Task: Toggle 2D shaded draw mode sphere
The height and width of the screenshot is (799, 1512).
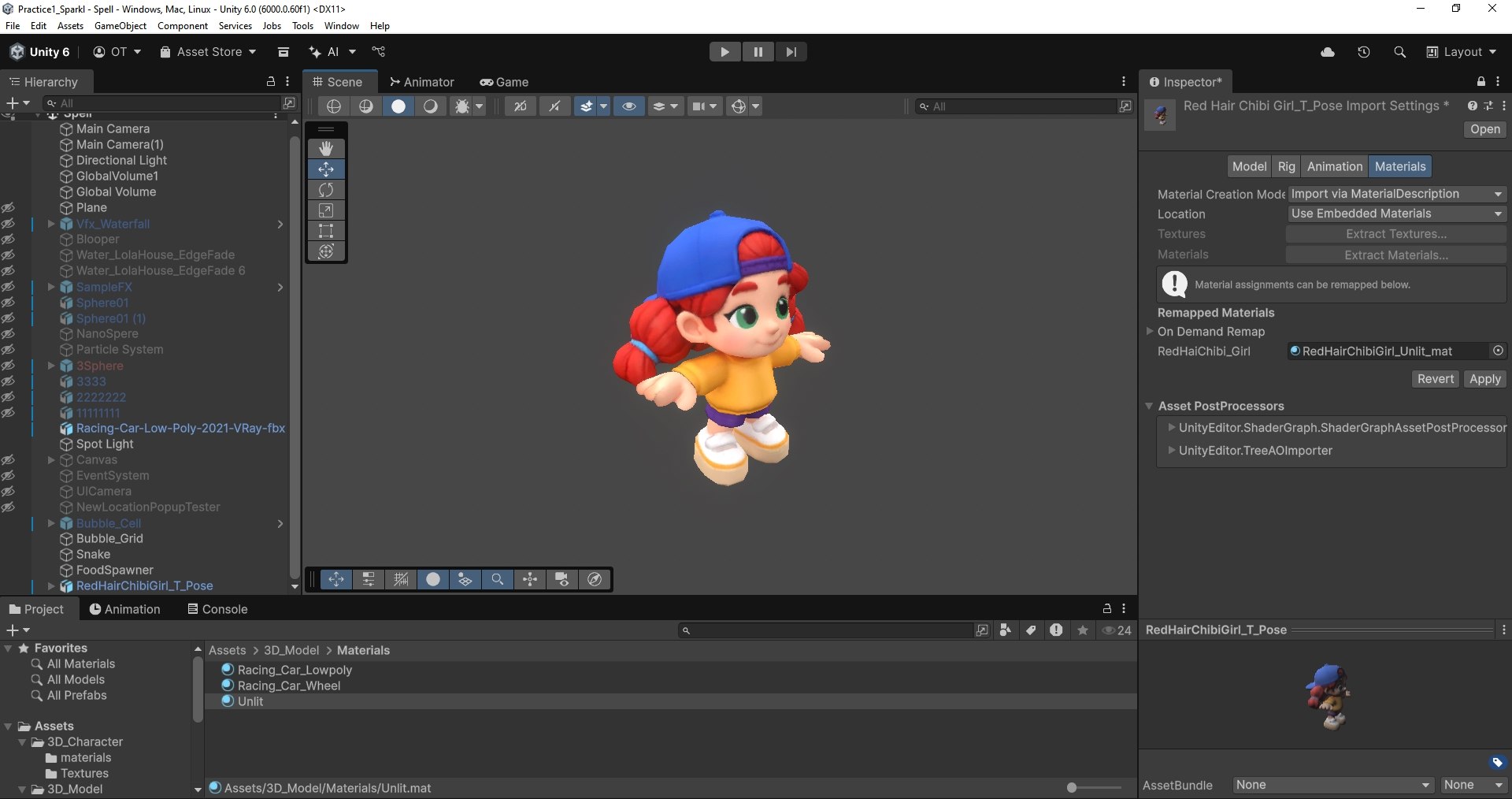Action: pyautogui.click(x=398, y=106)
